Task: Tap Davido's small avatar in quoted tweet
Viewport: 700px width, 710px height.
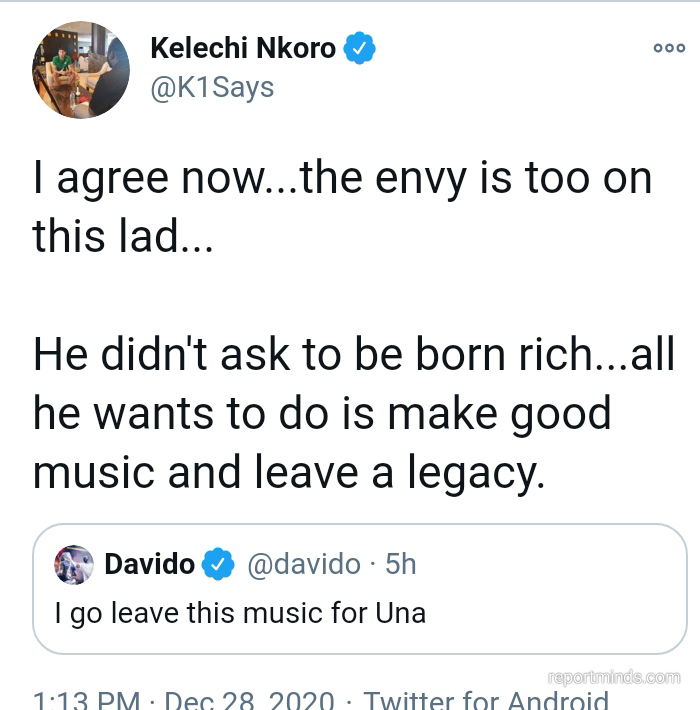Action: (x=74, y=565)
